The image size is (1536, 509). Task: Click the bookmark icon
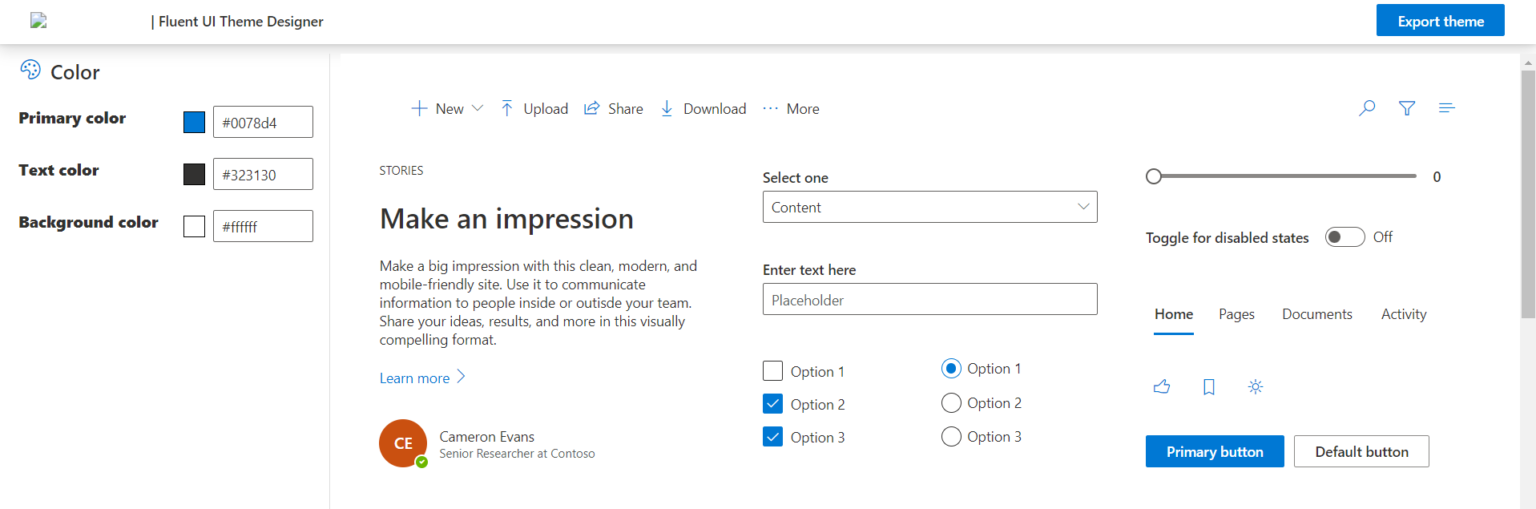tap(1208, 387)
